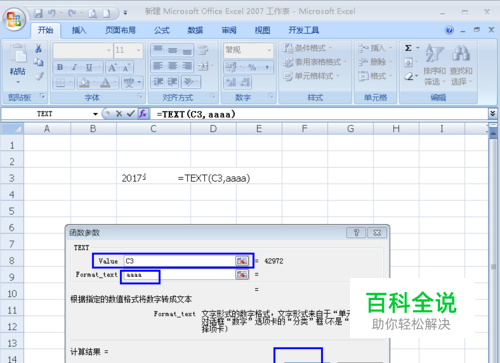Decrease indent icon
The image size is (500, 363).
pos(158,82)
